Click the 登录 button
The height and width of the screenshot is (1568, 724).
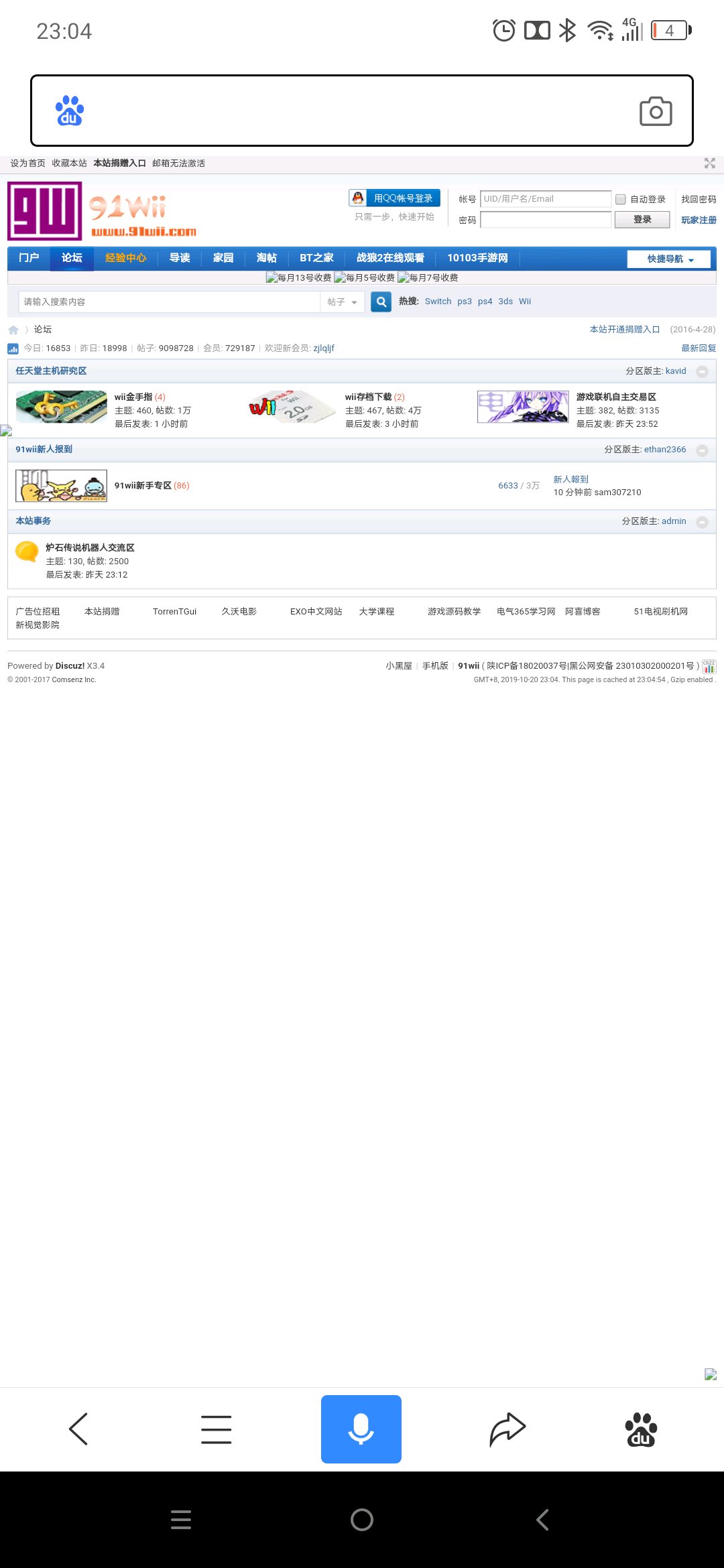(642, 220)
